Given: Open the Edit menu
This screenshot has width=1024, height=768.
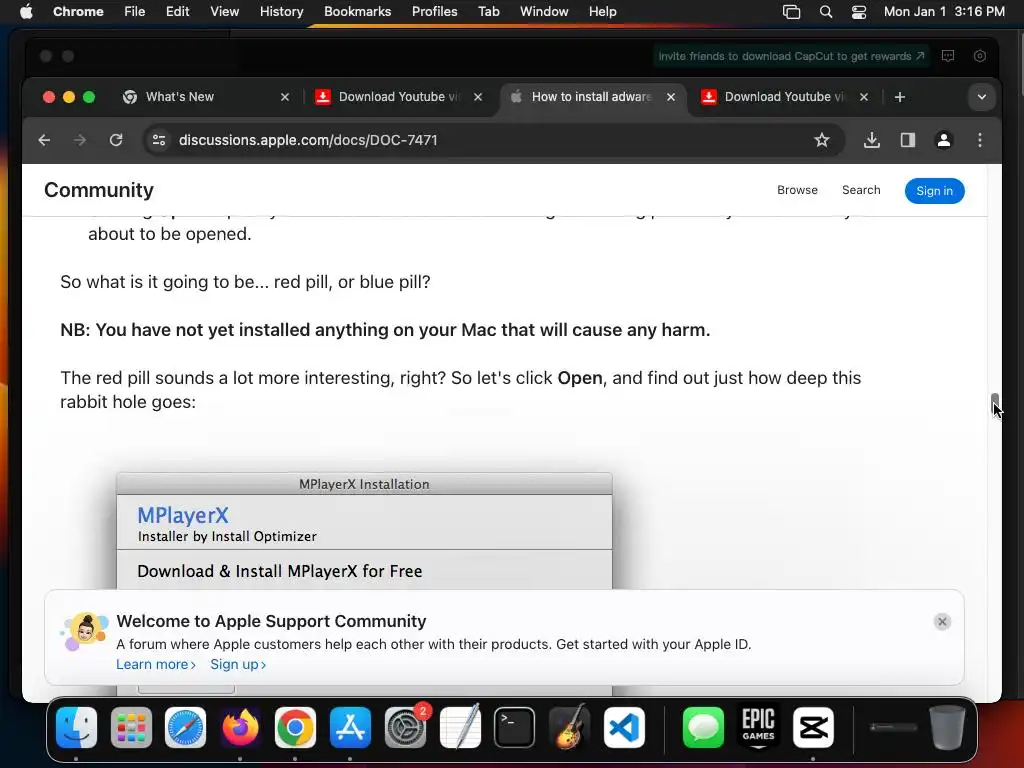Looking at the screenshot, I should (177, 12).
